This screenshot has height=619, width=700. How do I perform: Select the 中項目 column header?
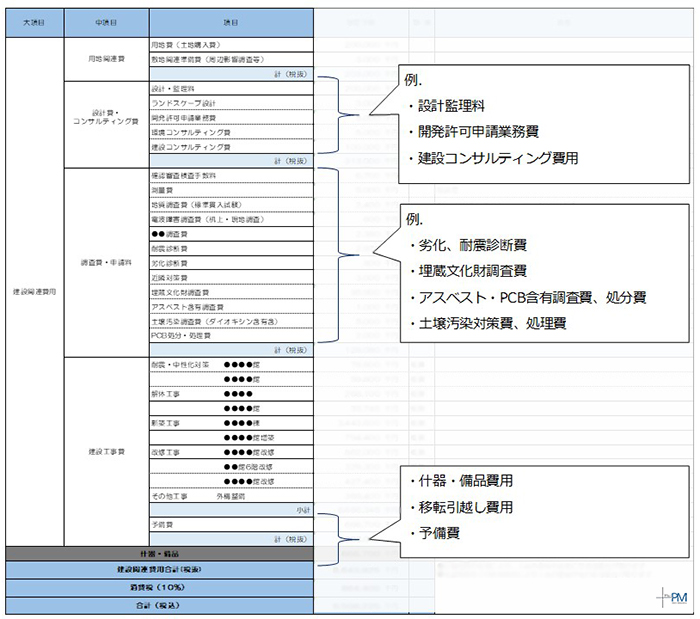106,20
